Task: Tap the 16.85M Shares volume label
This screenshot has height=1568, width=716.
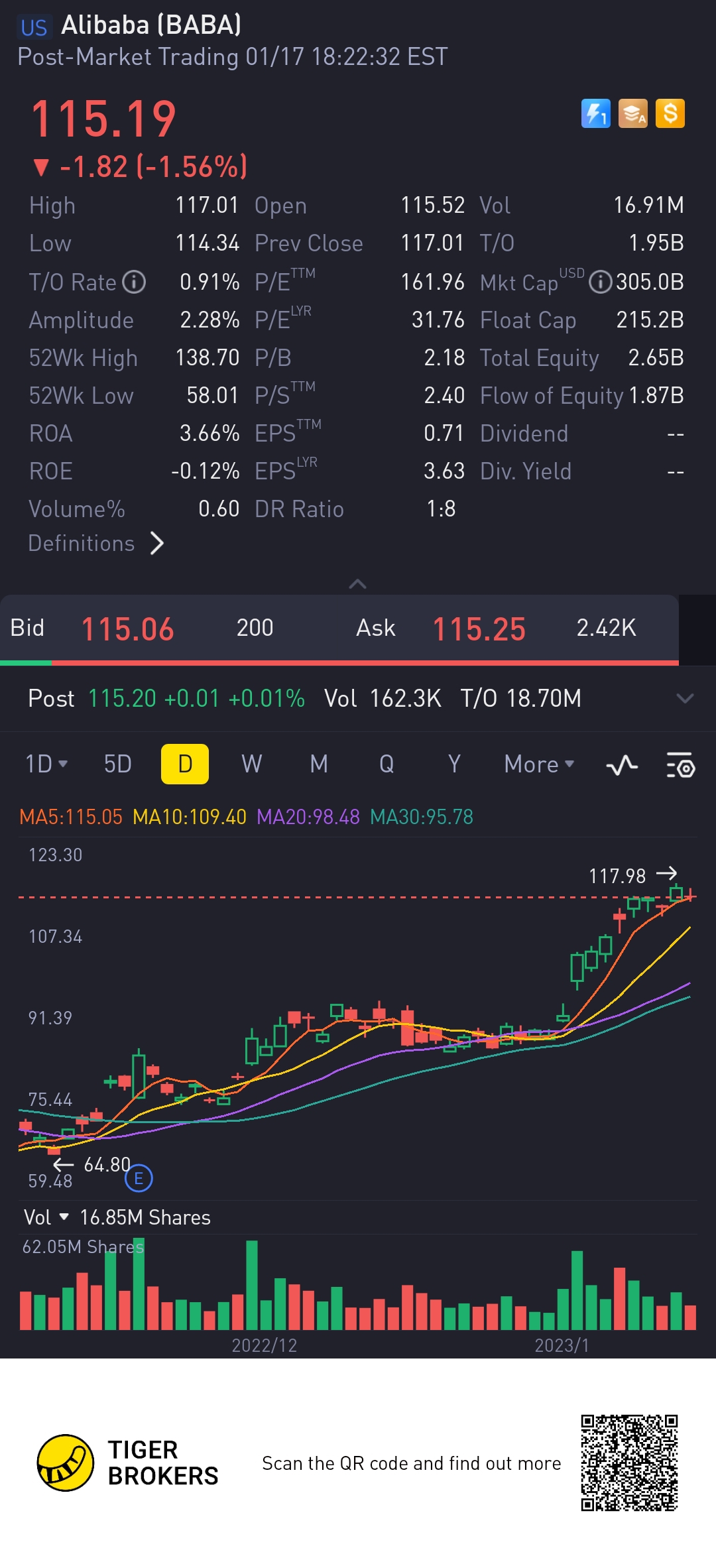Action: point(145,1217)
